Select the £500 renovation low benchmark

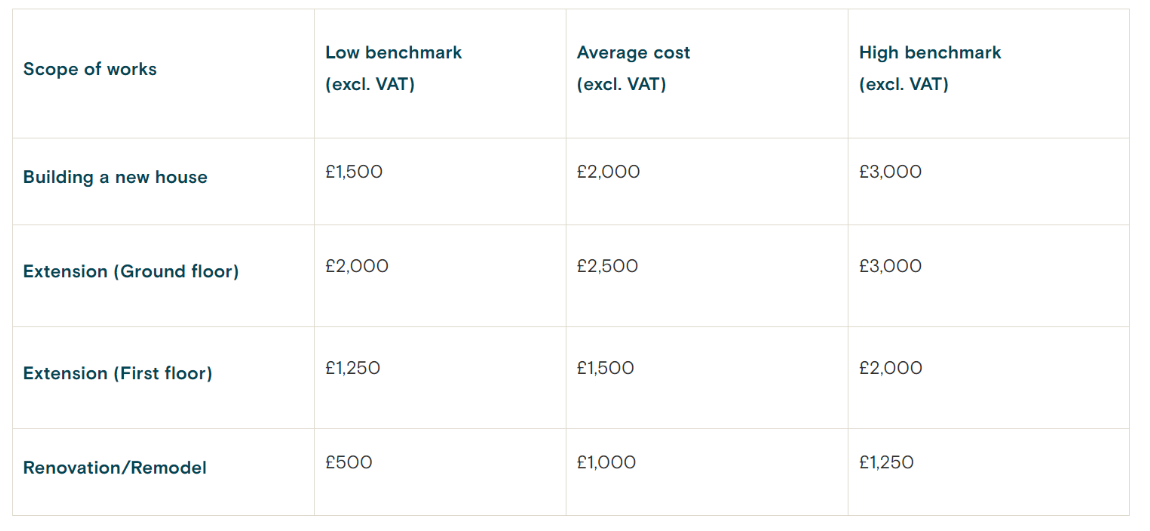coord(348,463)
